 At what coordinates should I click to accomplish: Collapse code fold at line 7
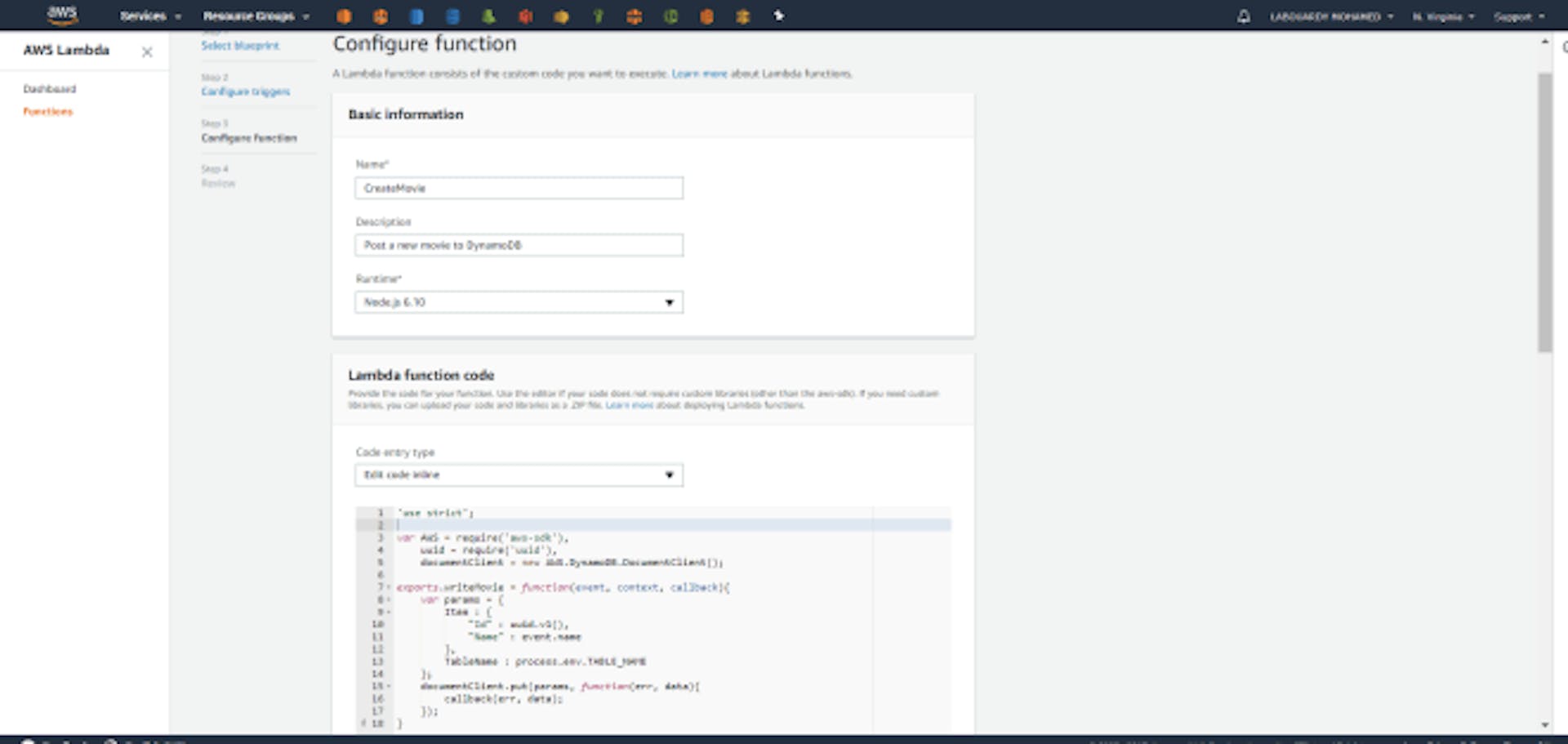(389, 587)
